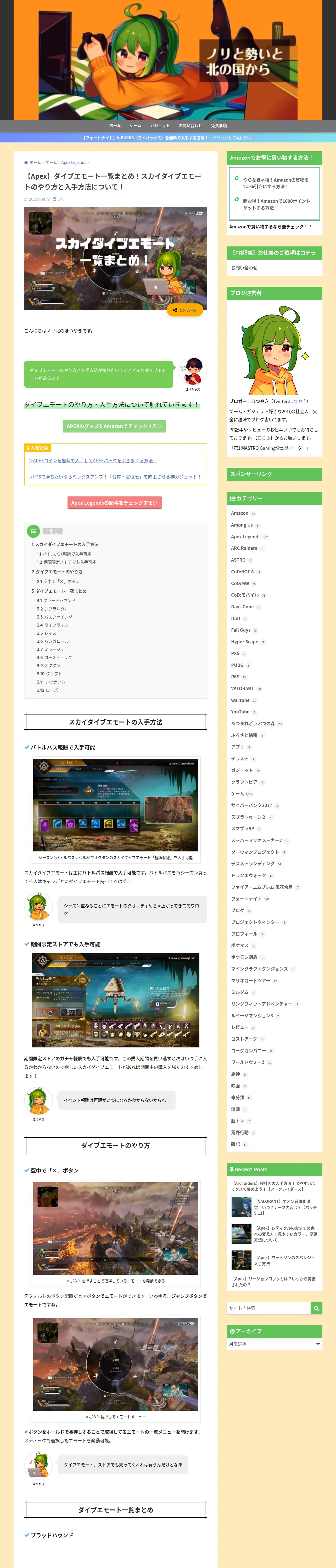Jump to section 3.12 ローバ in contents
The image size is (336, 1568).
(x=48, y=690)
